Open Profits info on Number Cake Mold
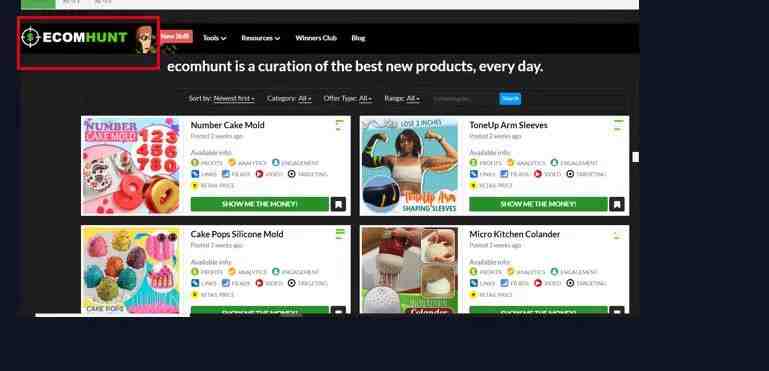Screen dimensions: 769x371 point(195,162)
